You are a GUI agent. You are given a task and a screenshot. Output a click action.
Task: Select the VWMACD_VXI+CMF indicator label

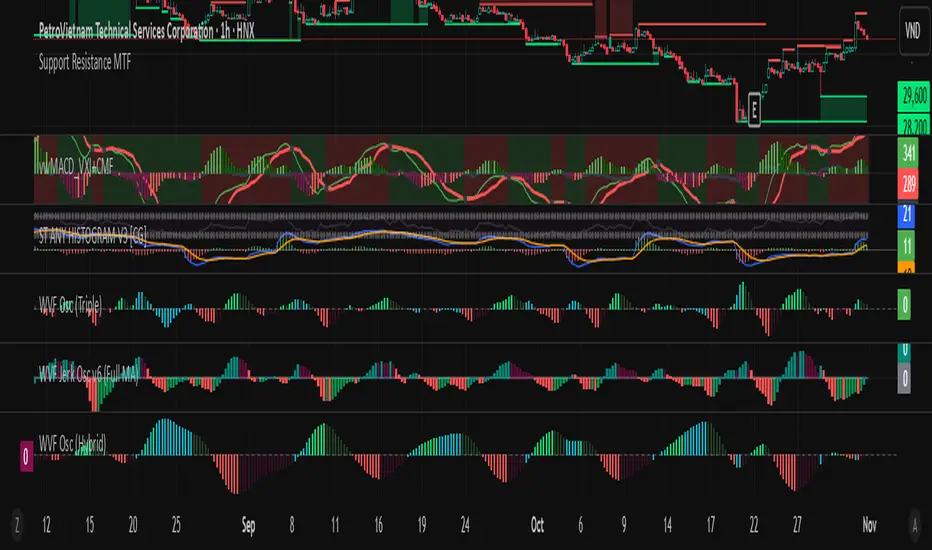[x=76, y=167]
